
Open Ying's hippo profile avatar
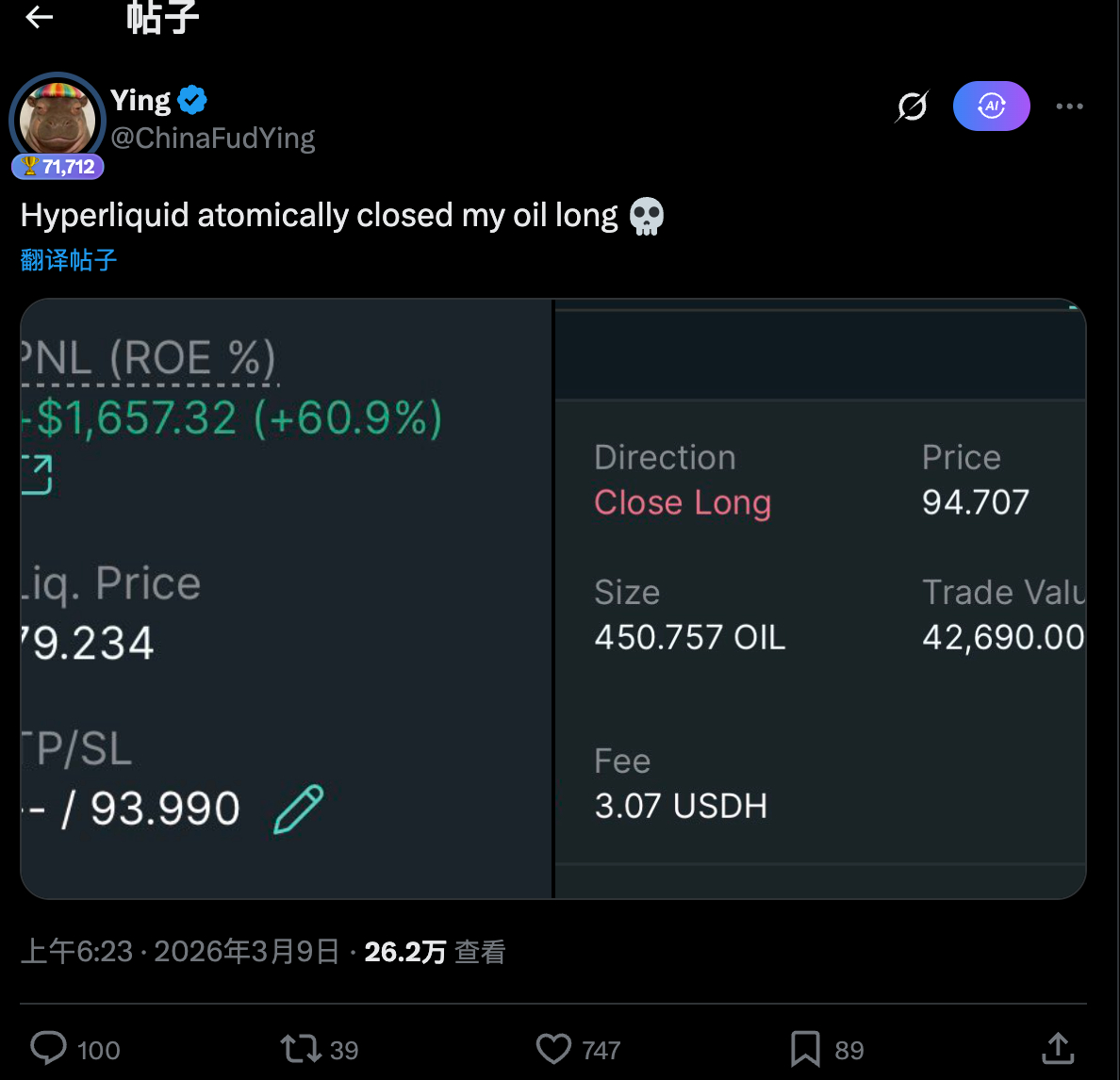pyautogui.click(x=58, y=118)
